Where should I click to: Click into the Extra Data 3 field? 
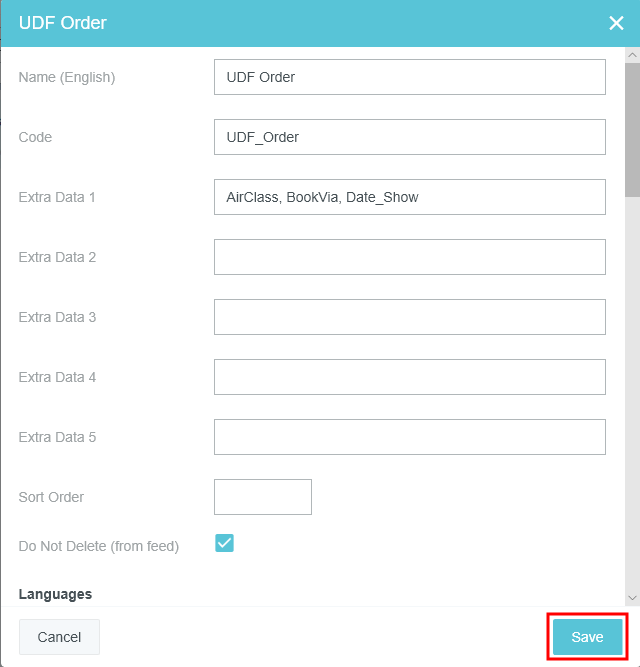pyautogui.click(x=409, y=317)
